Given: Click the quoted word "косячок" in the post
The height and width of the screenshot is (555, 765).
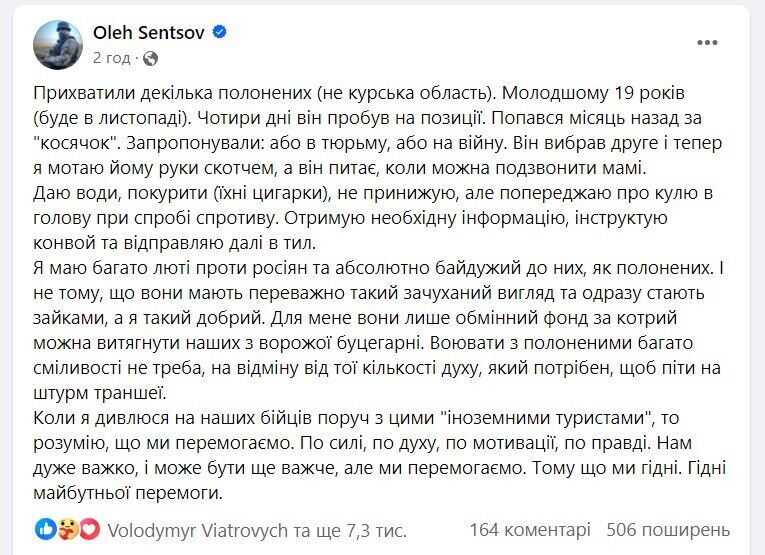Looking at the screenshot, I should tap(76, 144).
